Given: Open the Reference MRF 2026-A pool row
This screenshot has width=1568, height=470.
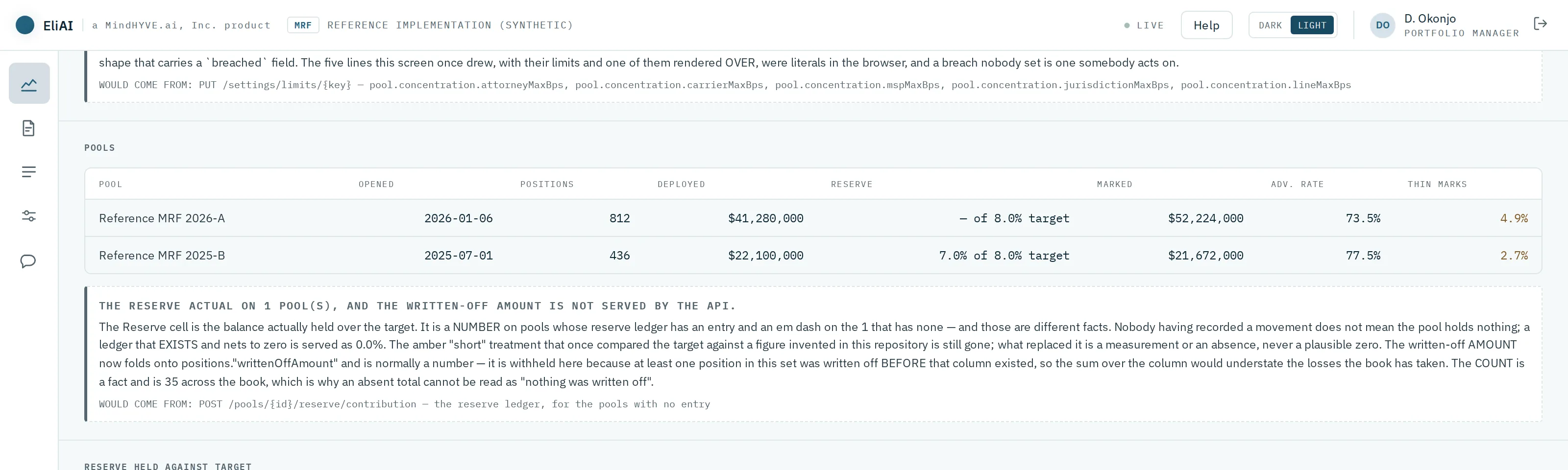Looking at the screenshot, I should point(813,218).
